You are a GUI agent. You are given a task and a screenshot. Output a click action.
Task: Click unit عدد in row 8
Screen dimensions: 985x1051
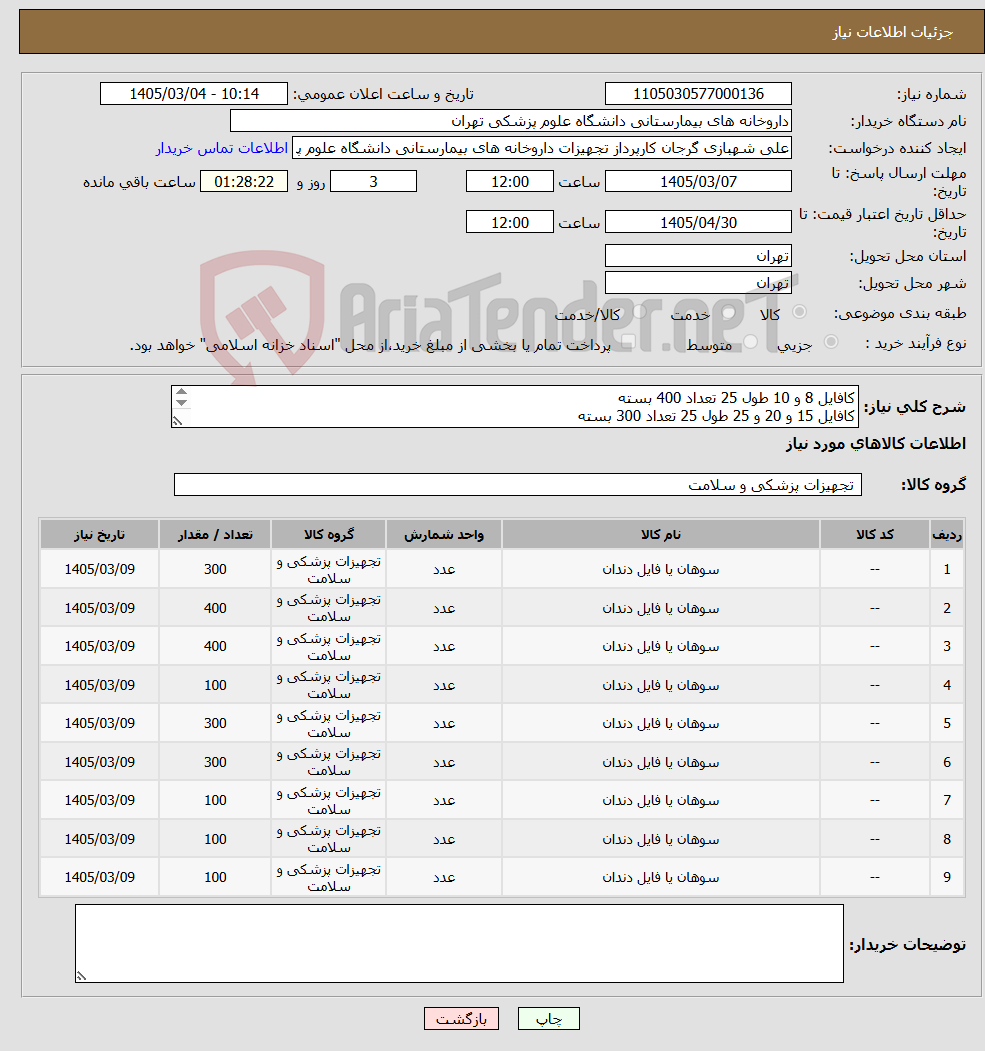pyautogui.click(x=444, y=839)
